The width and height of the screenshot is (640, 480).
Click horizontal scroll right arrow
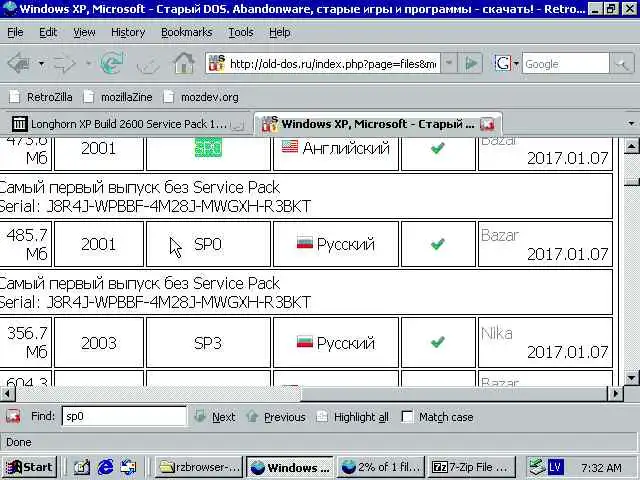pyautogui.click(x=616, y=394)
